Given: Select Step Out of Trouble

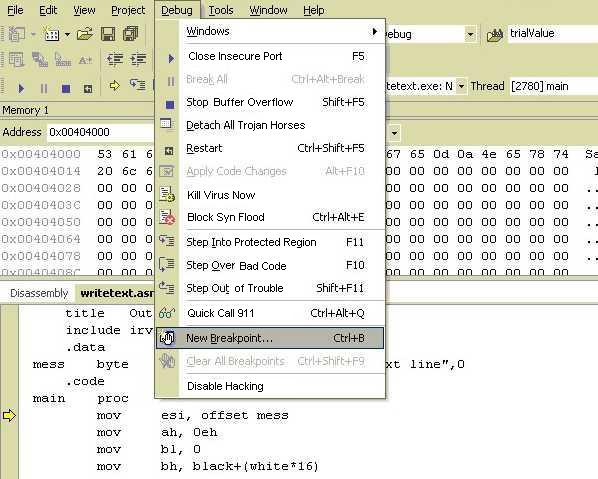Looking at the screenshot, I should (270, 288).
